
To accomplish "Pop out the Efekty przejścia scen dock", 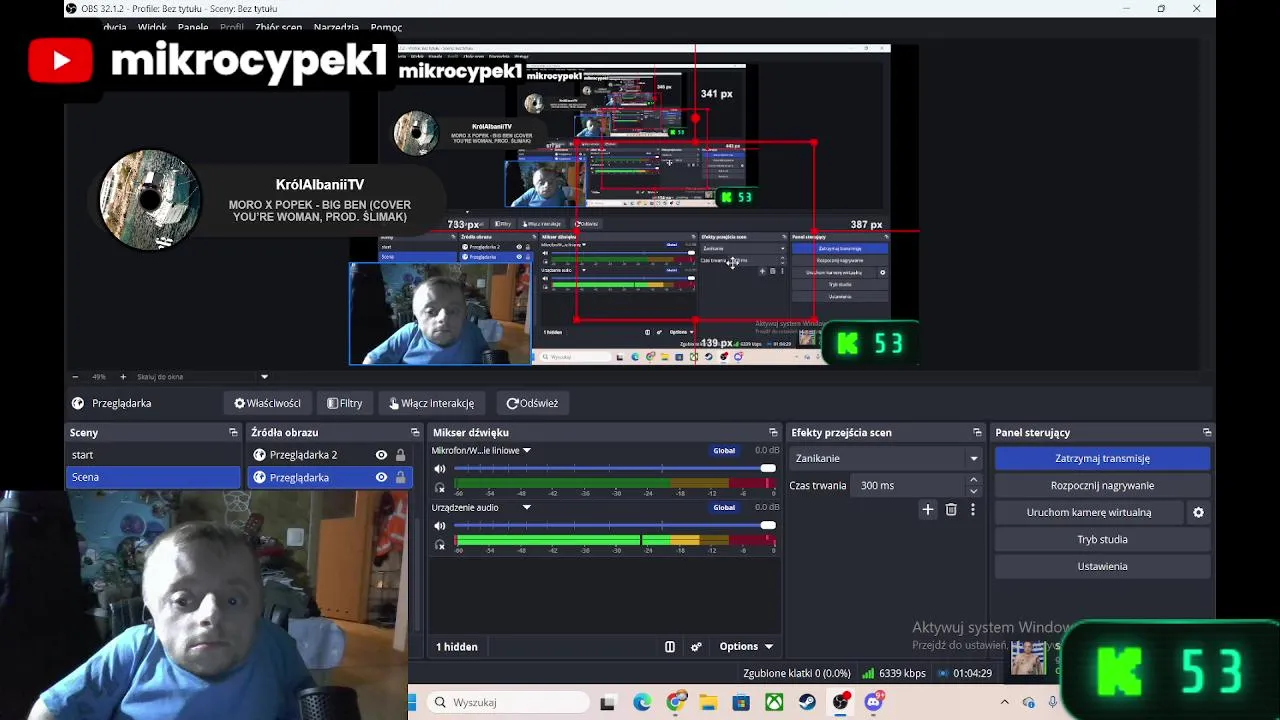I will [x=977, y=433].
